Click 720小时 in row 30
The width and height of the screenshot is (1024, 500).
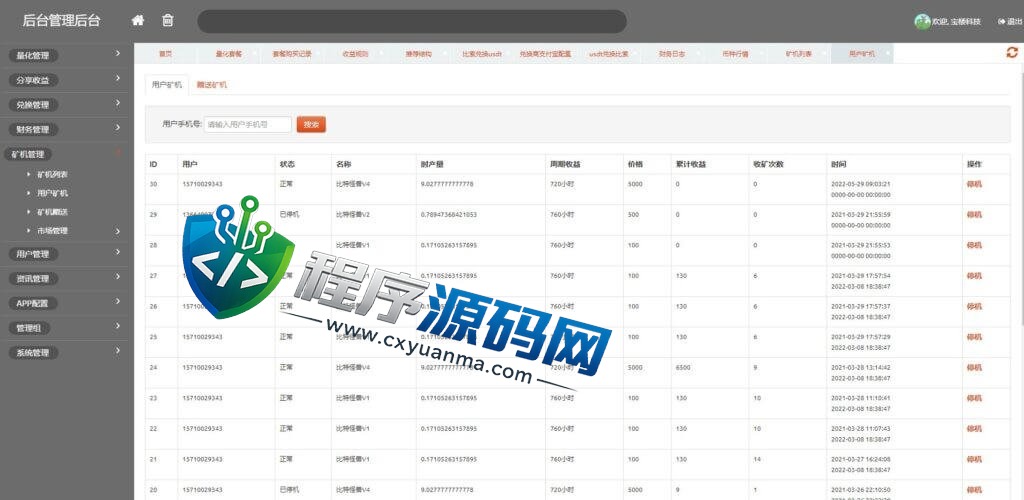[562, 184]
